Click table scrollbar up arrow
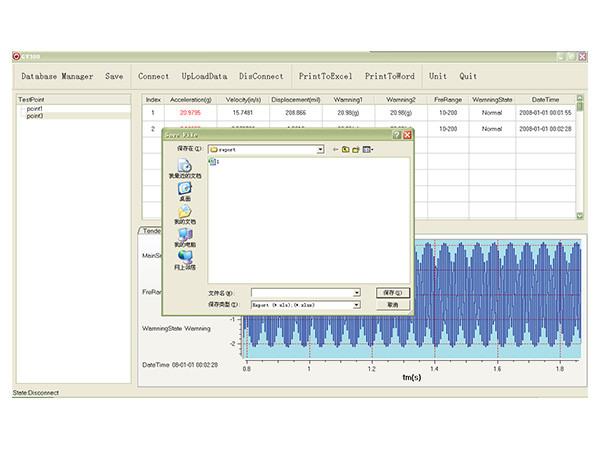The height and width of the screenshot is (450, 600). pyautogui.click(x=580, y=98)
